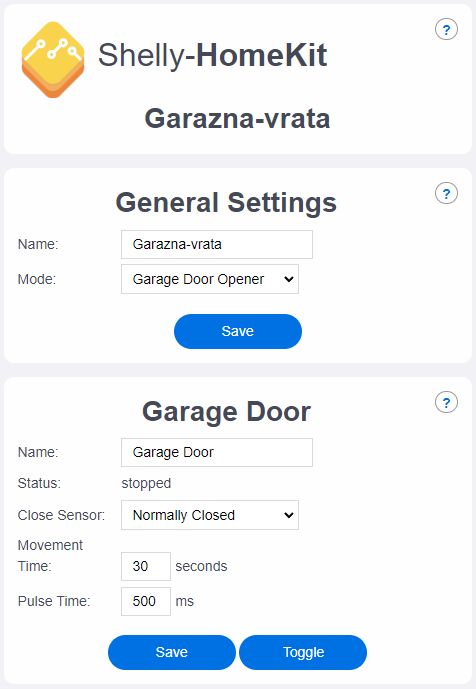Click the Garazna-vrata device heading

237,119
